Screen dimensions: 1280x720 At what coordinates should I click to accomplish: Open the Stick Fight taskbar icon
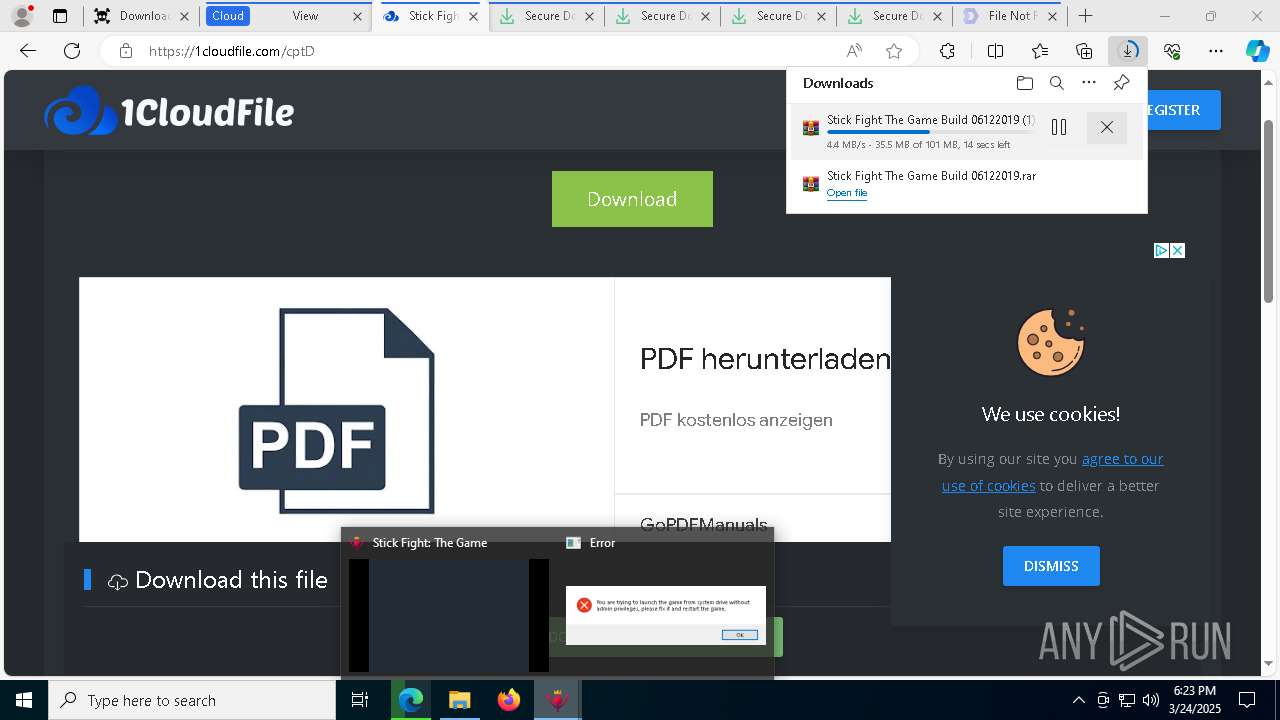(557, 700)
